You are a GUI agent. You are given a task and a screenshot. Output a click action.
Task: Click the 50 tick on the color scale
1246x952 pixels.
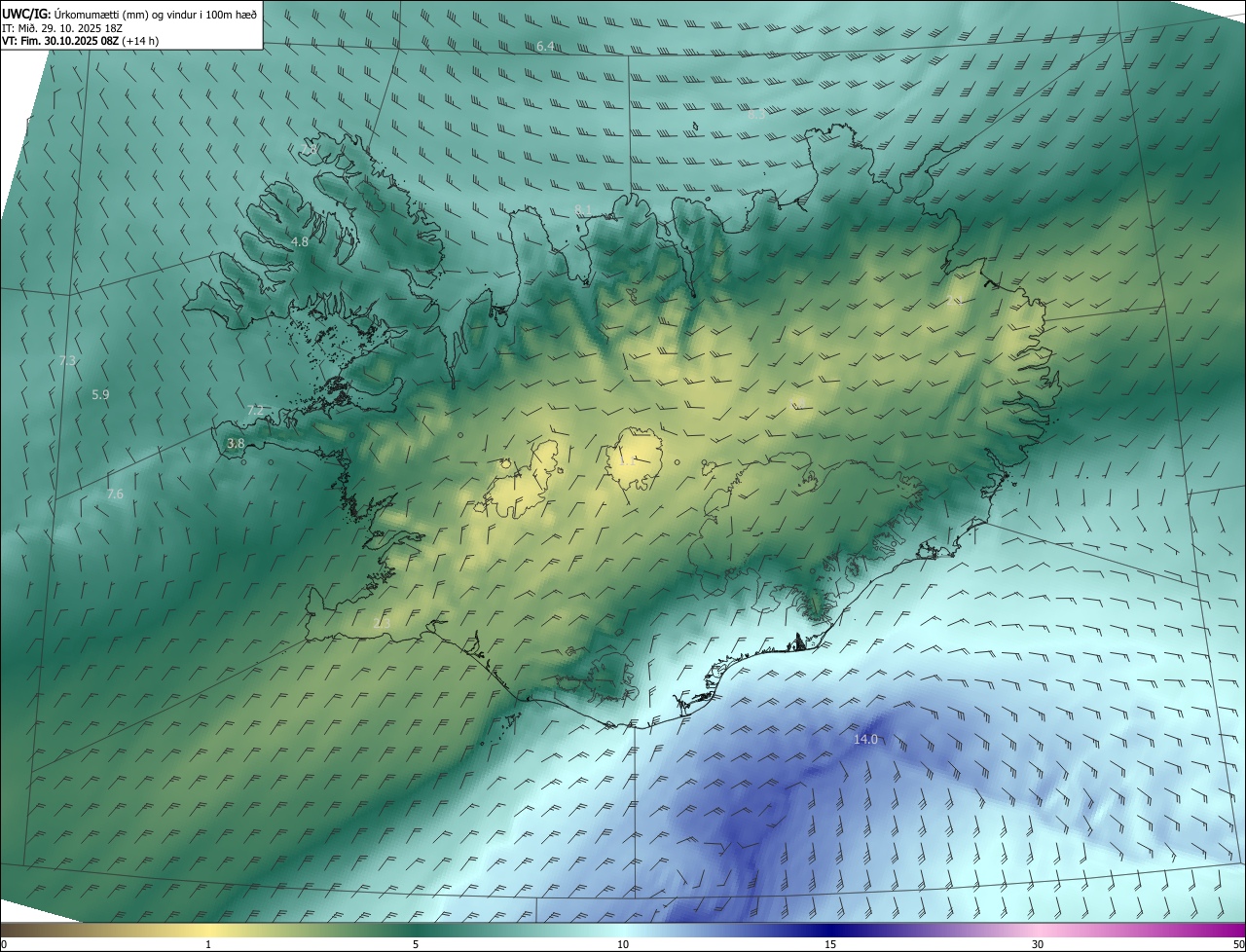click(1237, 944)
